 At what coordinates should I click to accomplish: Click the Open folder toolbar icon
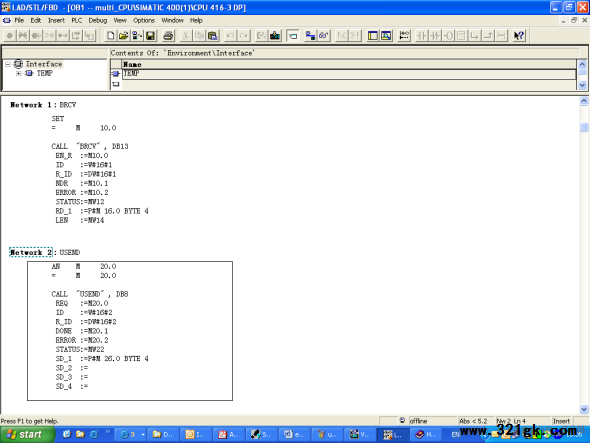123,36
